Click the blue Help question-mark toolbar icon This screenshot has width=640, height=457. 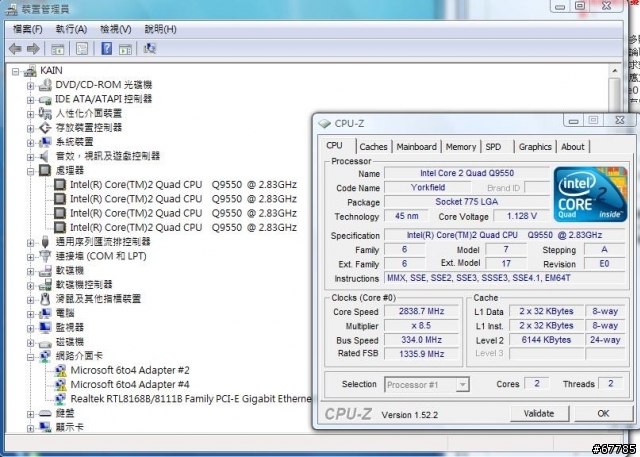[x=107, y=49]
